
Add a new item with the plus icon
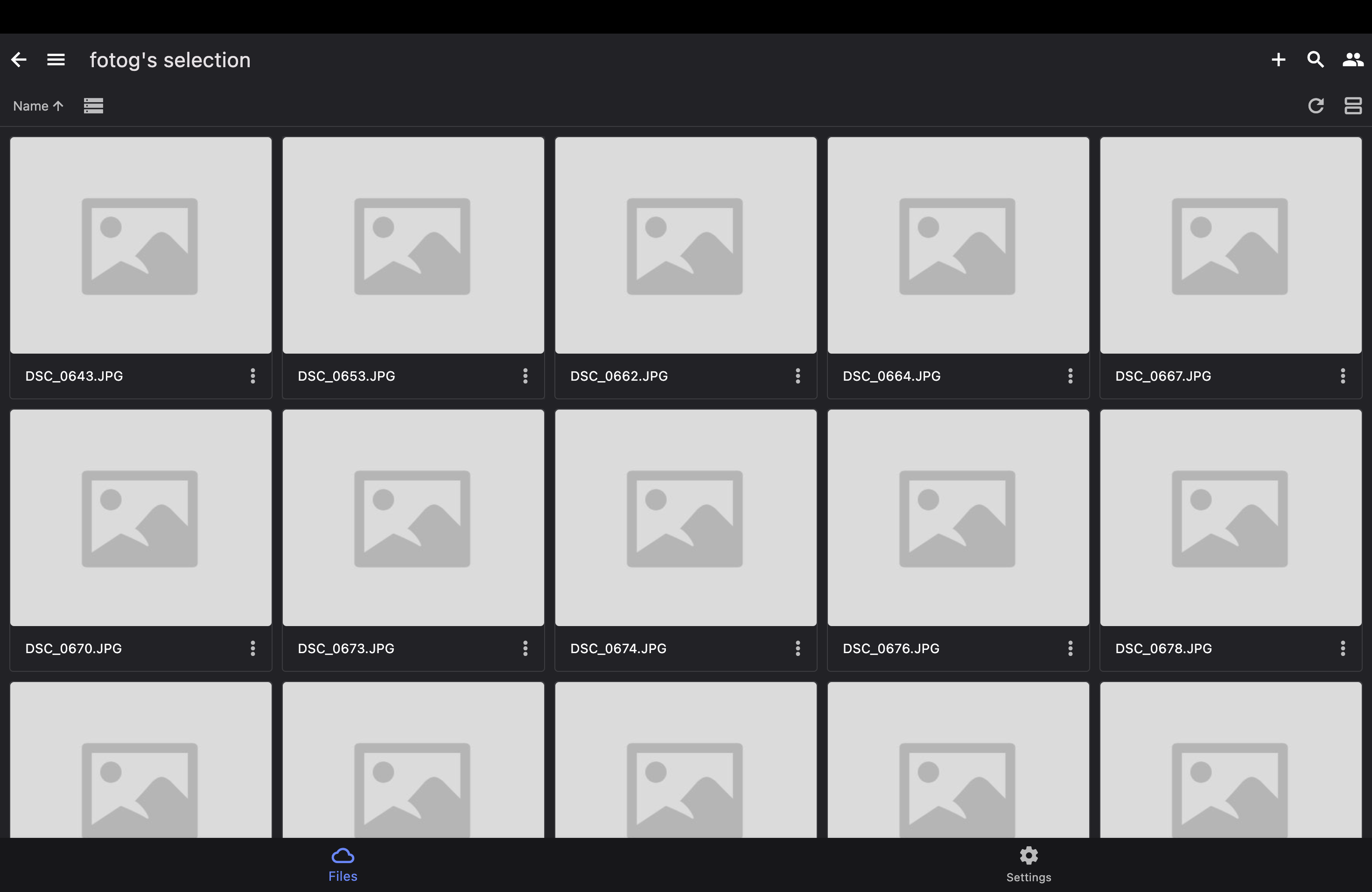pos(1278,59)
